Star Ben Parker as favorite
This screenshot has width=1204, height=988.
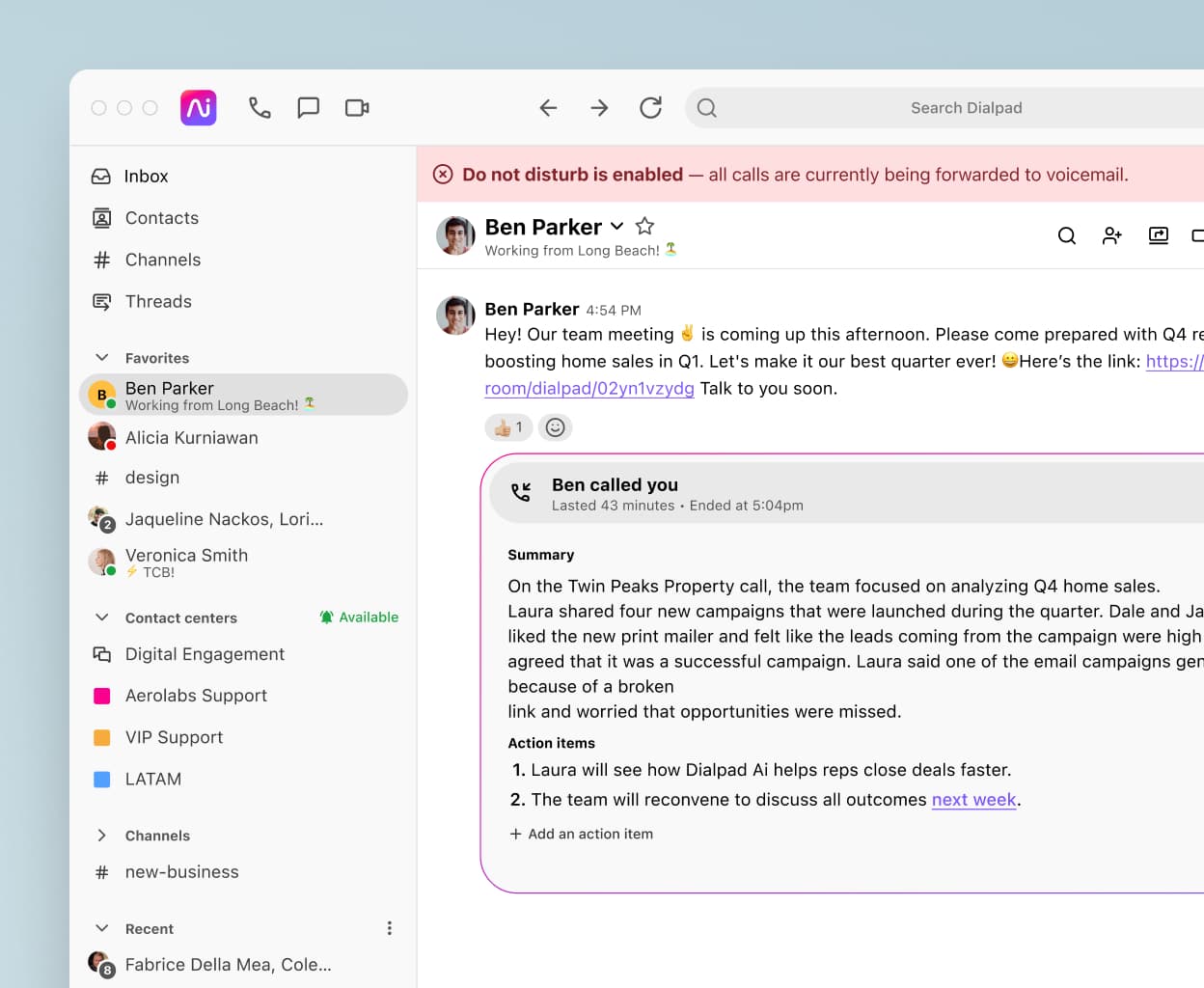[x=644, y=227]
